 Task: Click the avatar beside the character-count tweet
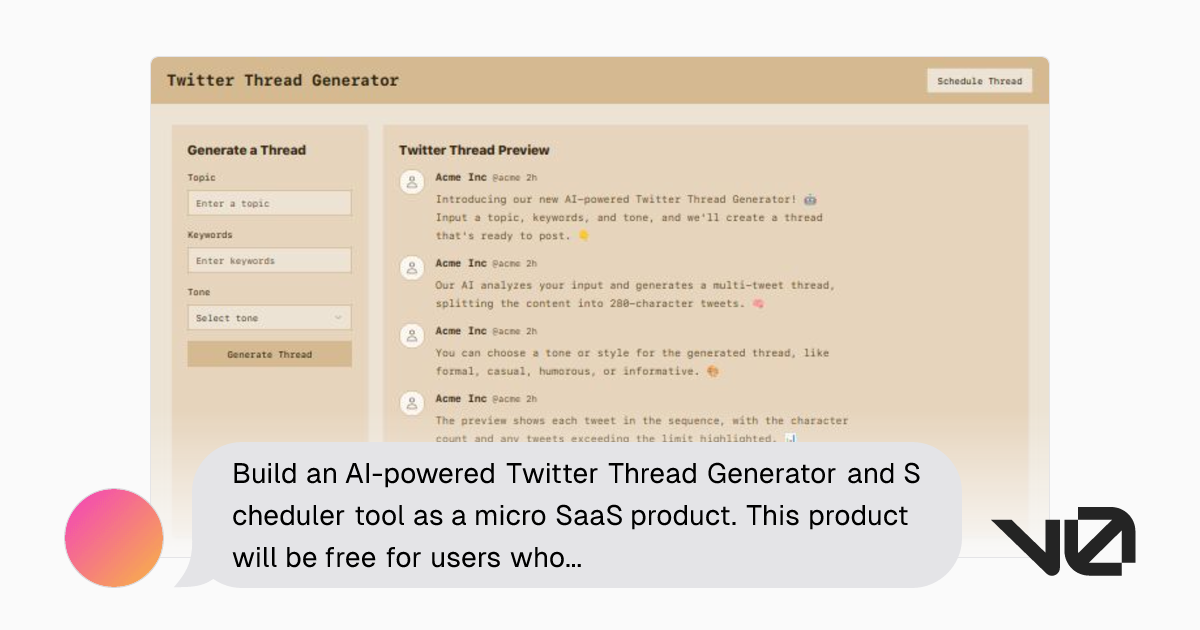[x=411, y=403]
